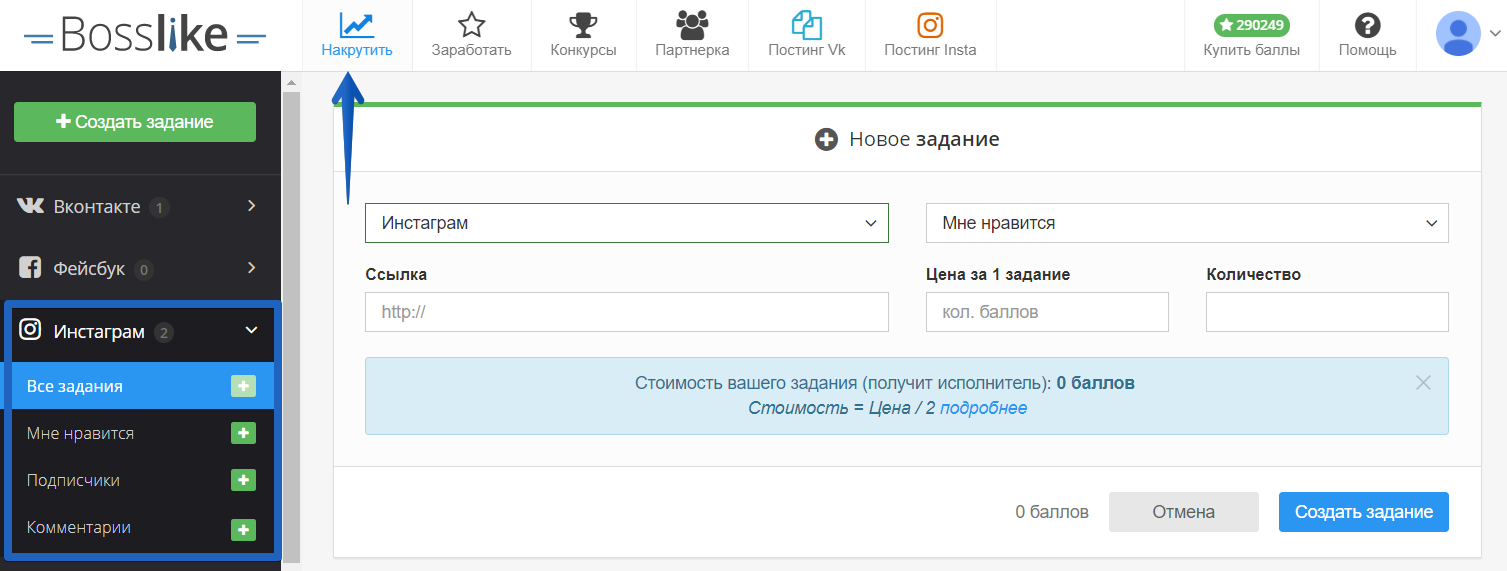
Task: Expand the Вконтакте section chevron
Action: click(251, 206)
